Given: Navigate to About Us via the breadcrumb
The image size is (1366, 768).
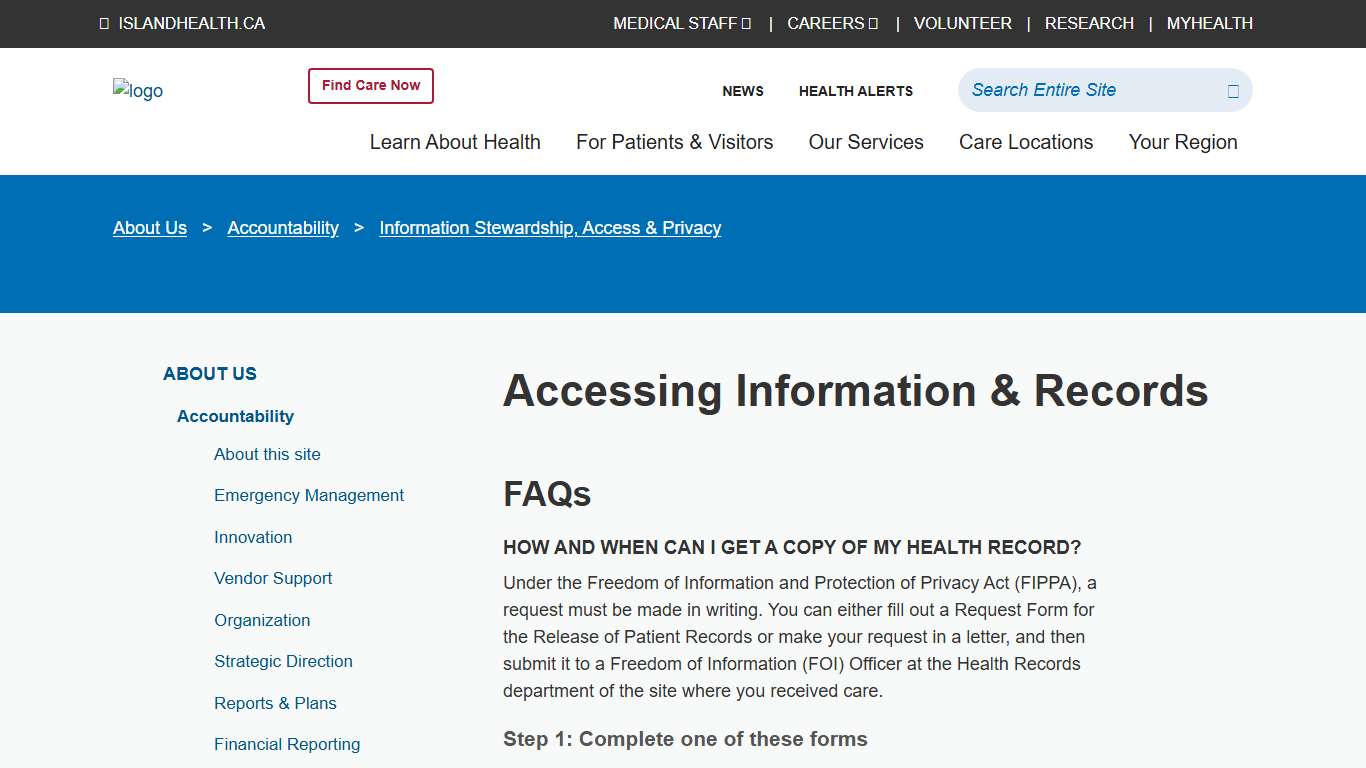Looking at the screenshot, I should (x=149, y=228).
